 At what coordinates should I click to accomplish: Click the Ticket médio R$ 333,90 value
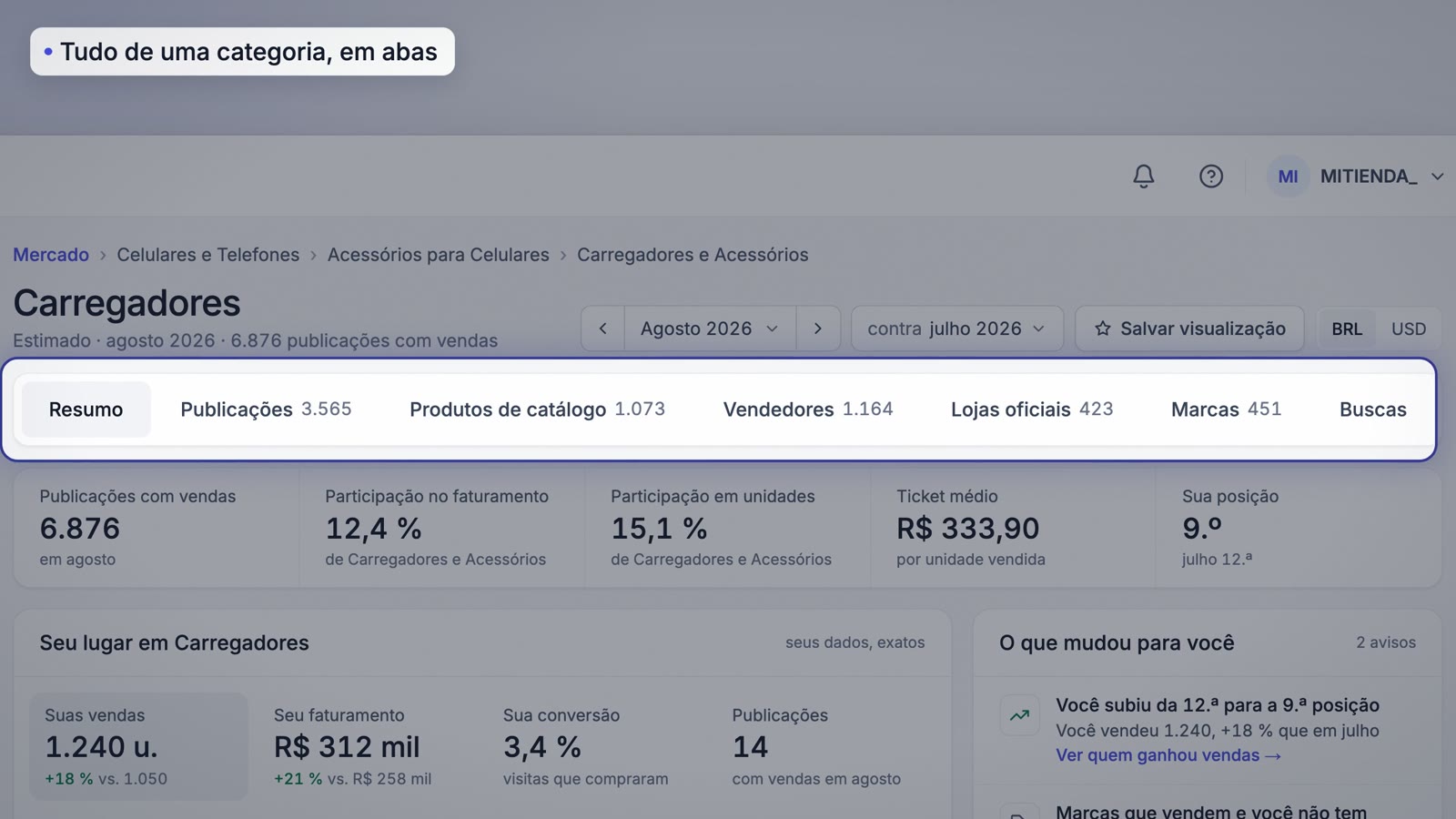967,529
